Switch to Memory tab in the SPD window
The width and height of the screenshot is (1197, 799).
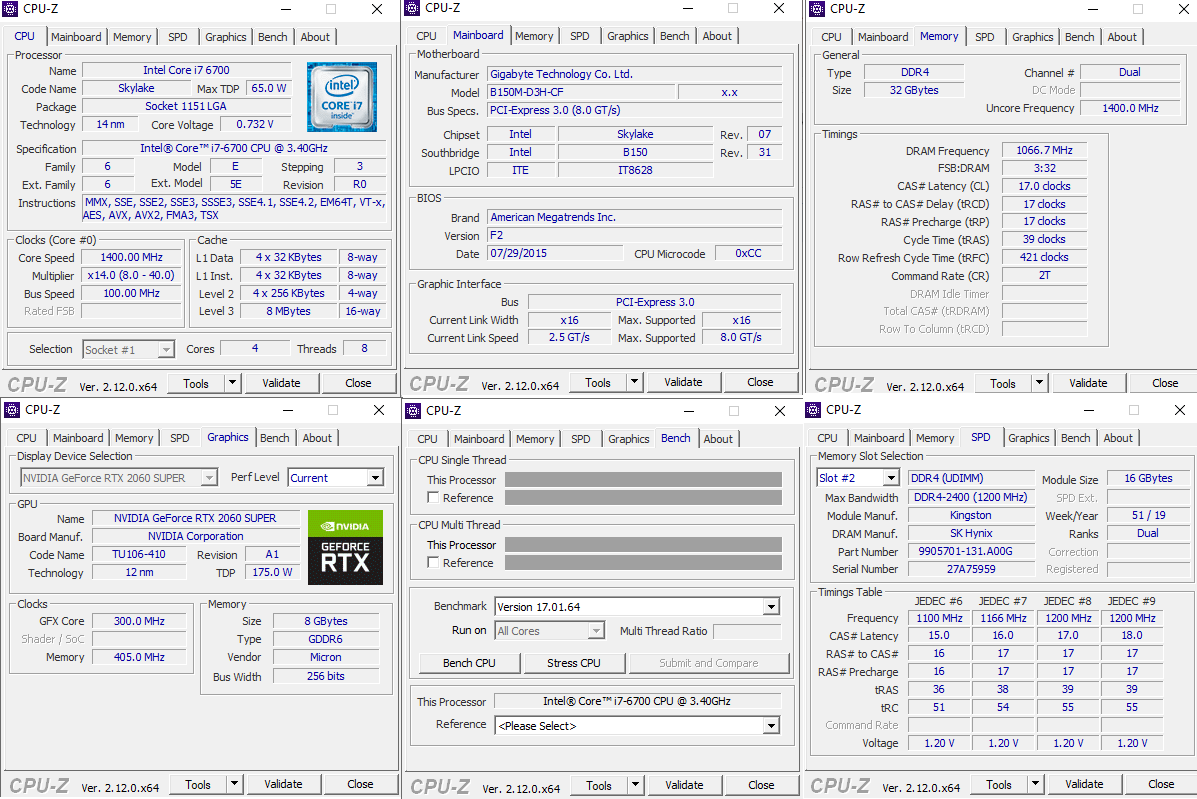point(935,438)
